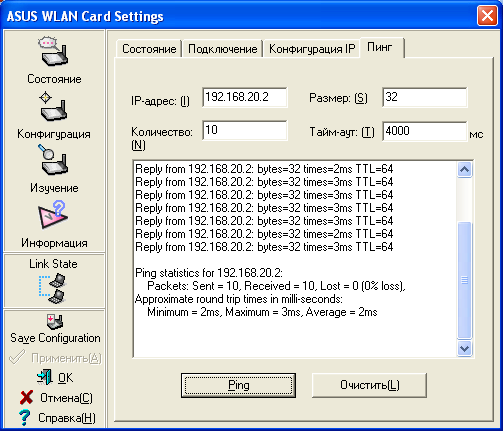Start the Ping button
The height and width of the screenshot is (431, 503).
[x=238, y=385]
